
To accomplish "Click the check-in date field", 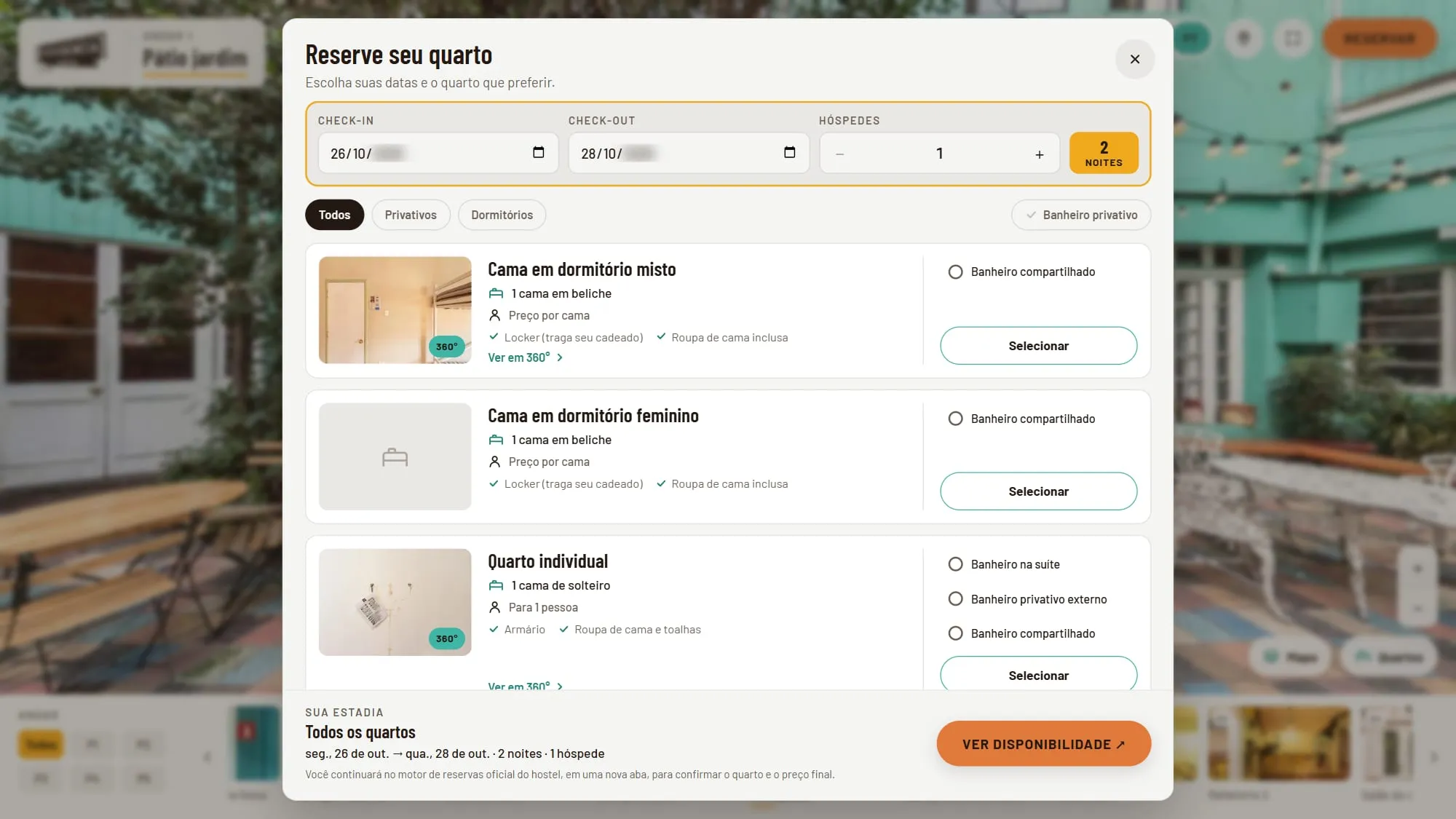I will point(438,153).
